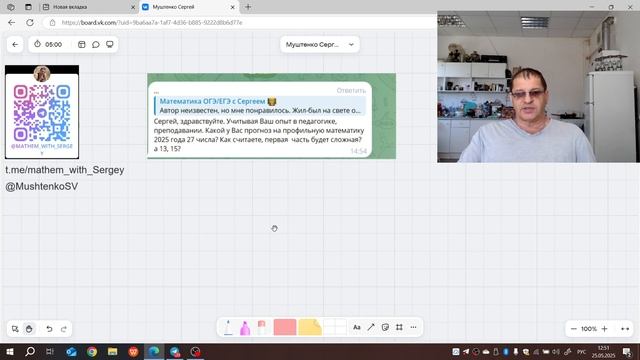
Task: Open the taskbar clock 12:51
Action: 603,352
